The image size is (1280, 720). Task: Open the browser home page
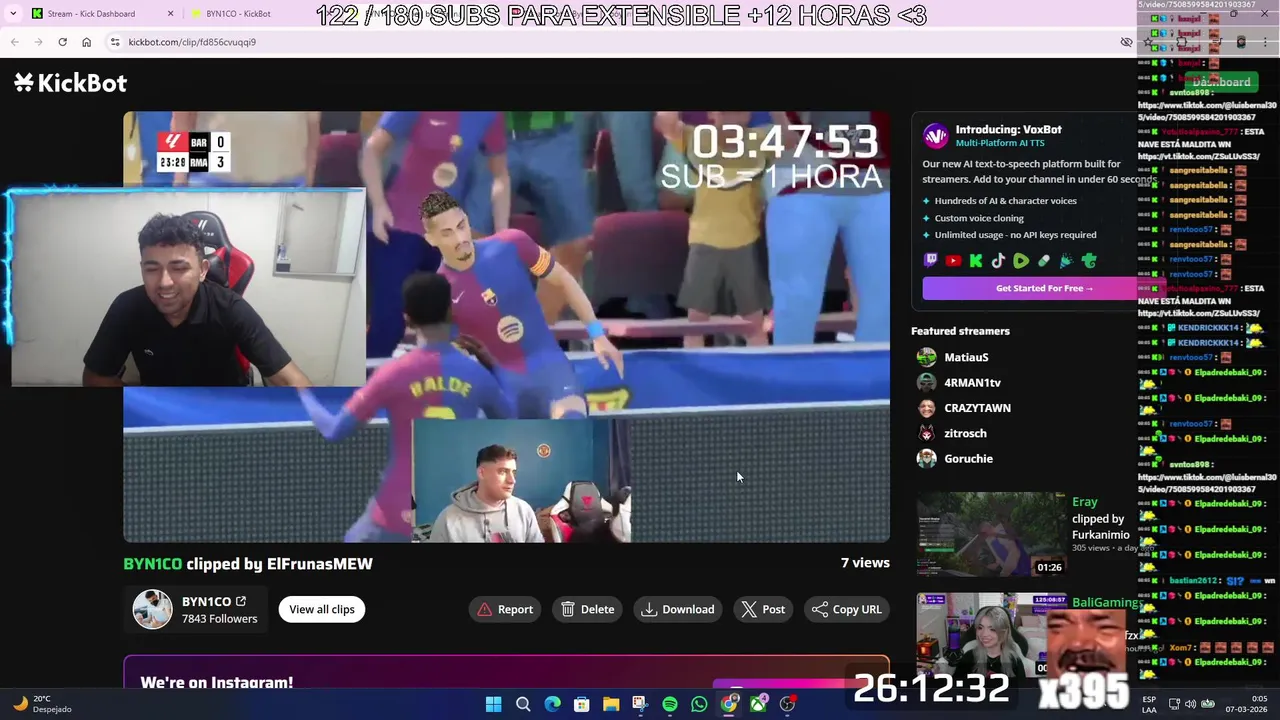86,42
